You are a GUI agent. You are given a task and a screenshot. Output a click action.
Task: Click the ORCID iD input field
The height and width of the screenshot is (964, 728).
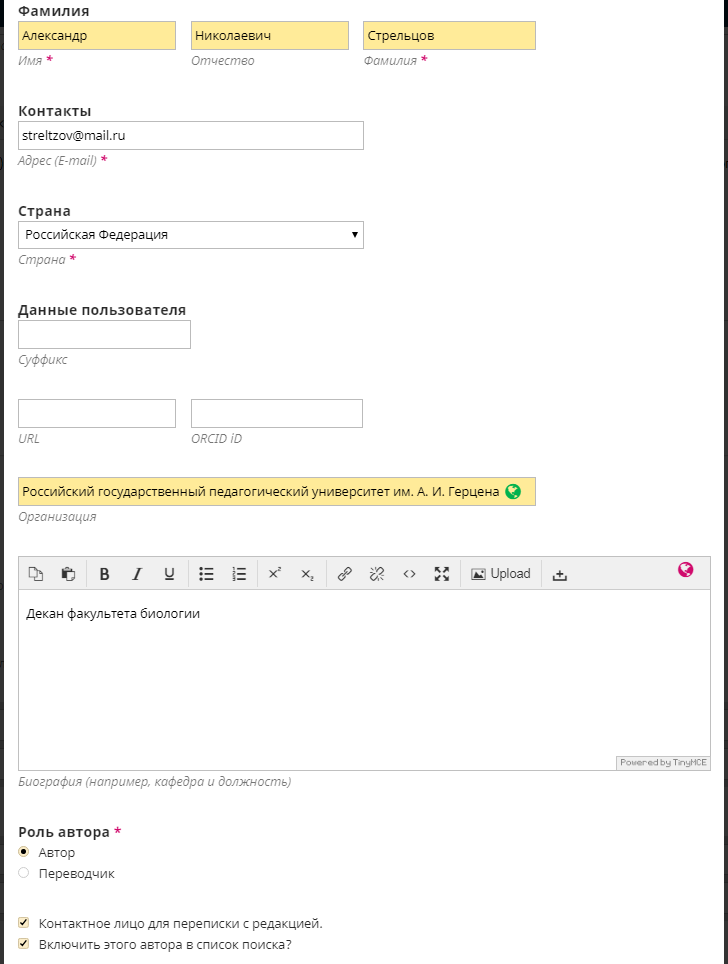(x=276, y=414)
